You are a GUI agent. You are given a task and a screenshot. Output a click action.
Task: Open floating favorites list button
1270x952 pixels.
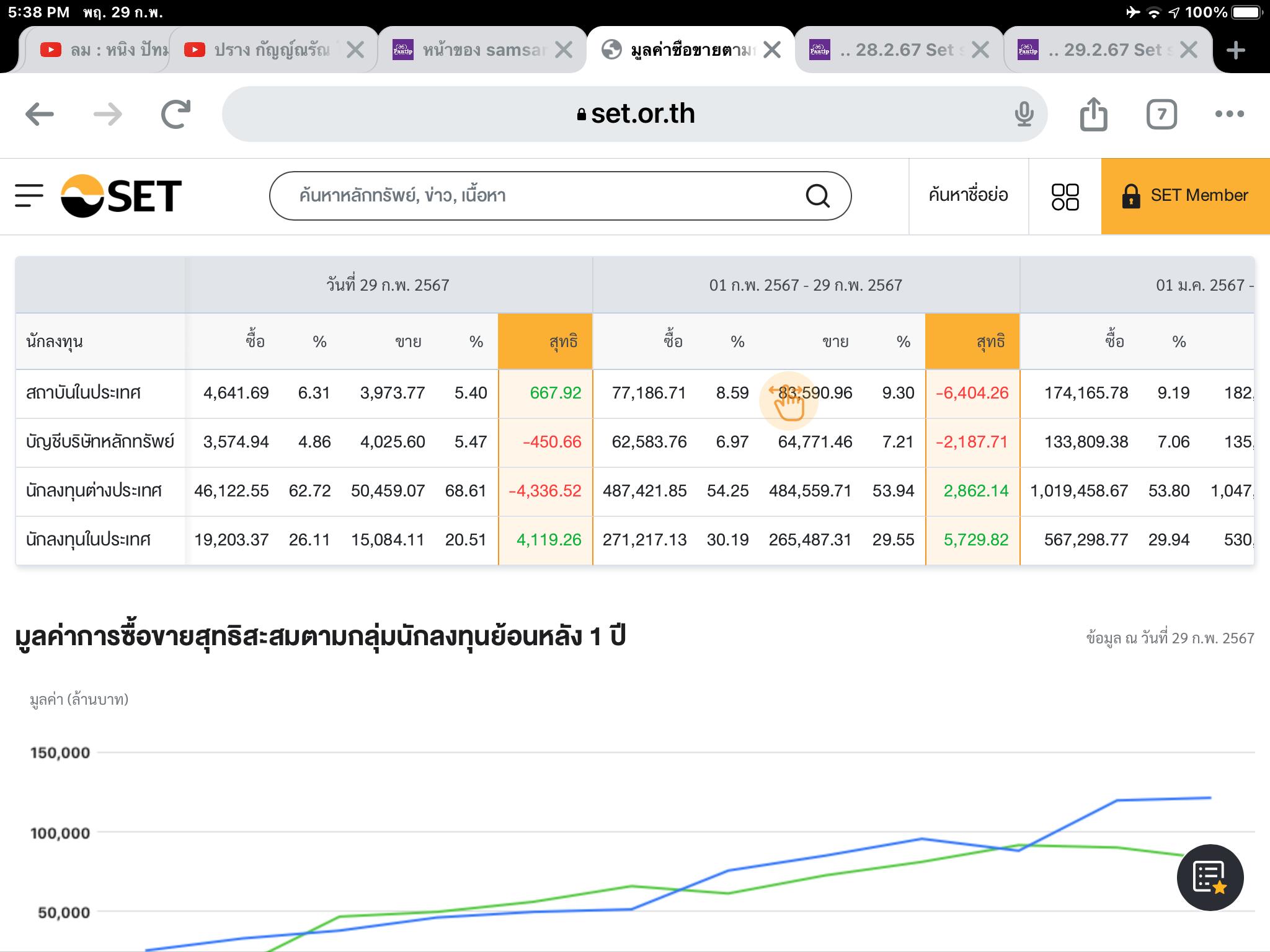click(1209, 877)
